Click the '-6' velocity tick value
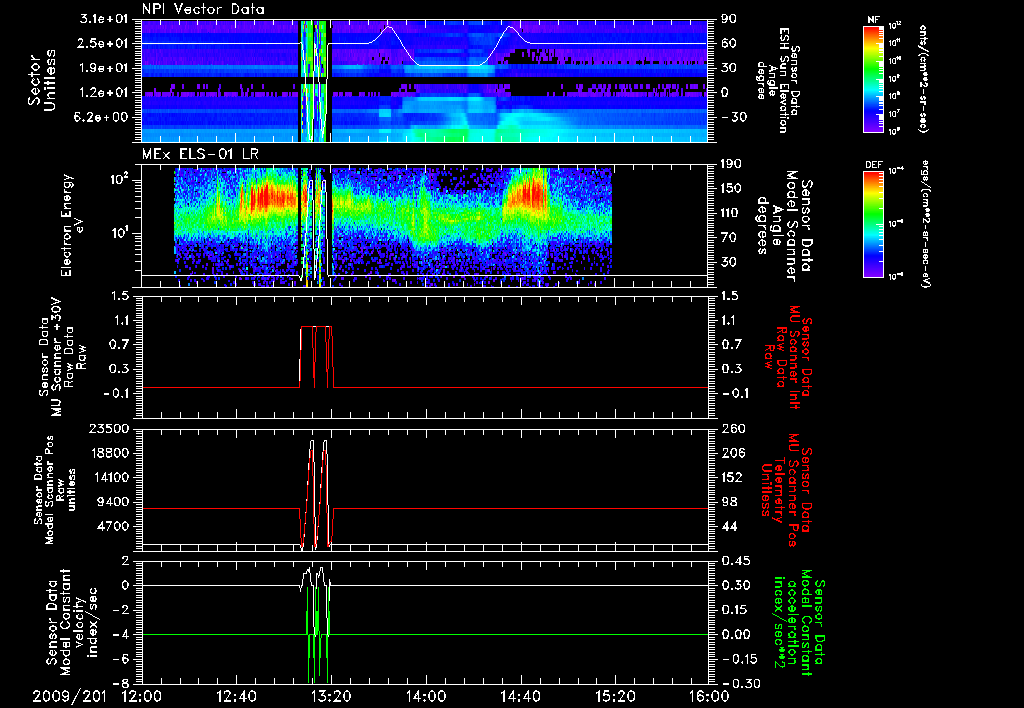Image resolution: width=1024 pixels, height=708 pixels. (121, 659)
